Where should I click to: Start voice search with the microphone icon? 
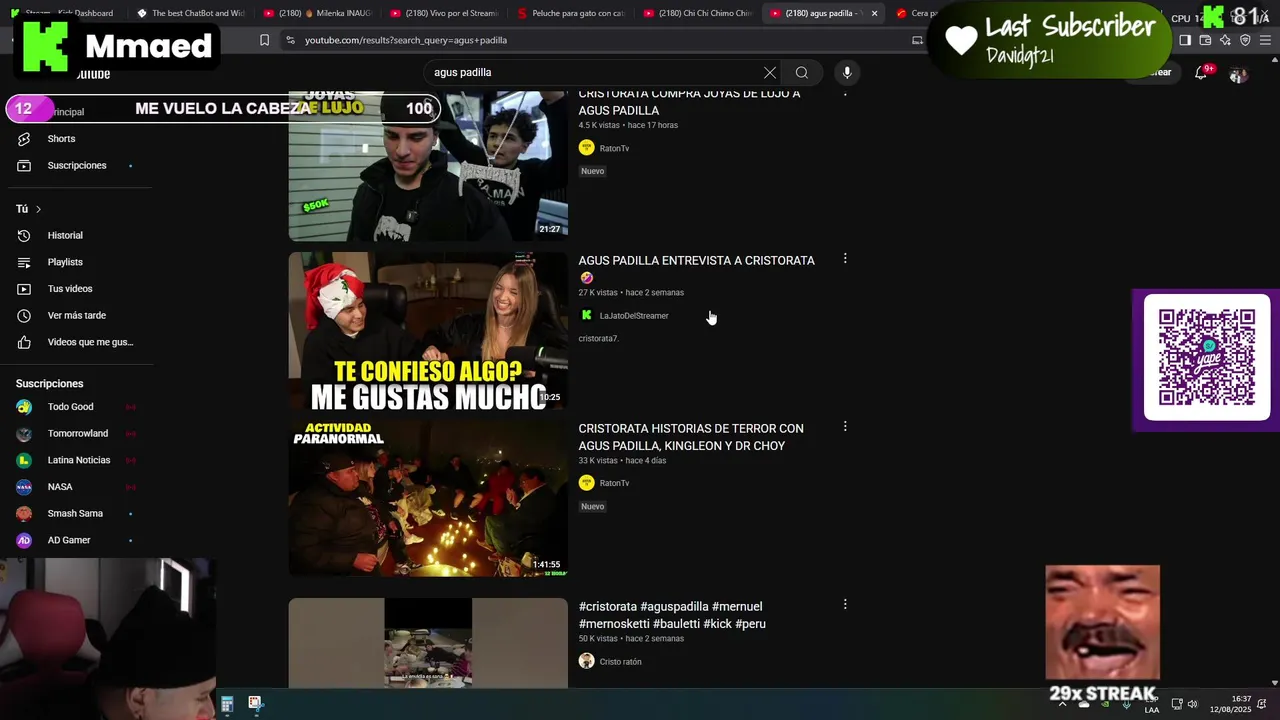click(847, 73)
